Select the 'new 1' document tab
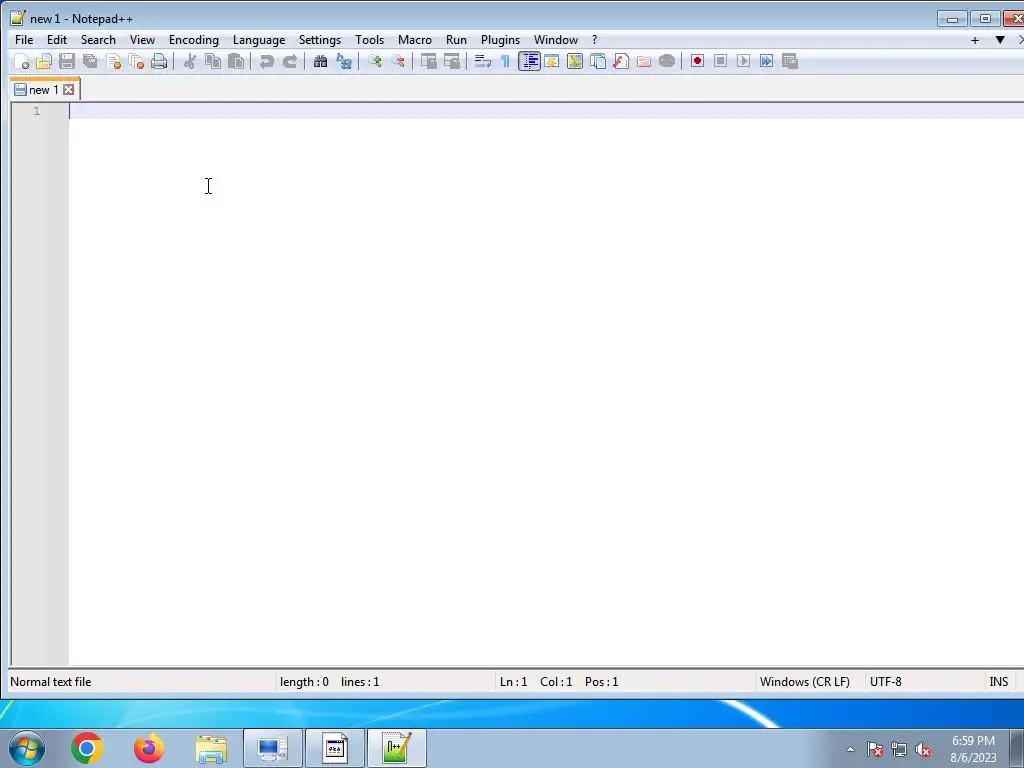This screenshot has width=1024, height=768. click(x=45, y=89)
